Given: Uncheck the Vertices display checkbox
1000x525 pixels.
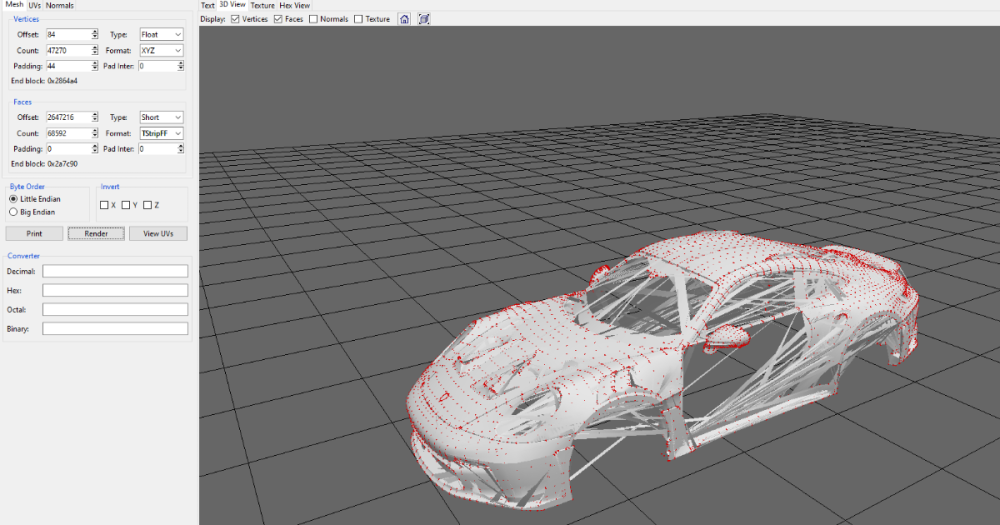Looking at the screenshot, I should pyautogui.click(x=235, y=19).
